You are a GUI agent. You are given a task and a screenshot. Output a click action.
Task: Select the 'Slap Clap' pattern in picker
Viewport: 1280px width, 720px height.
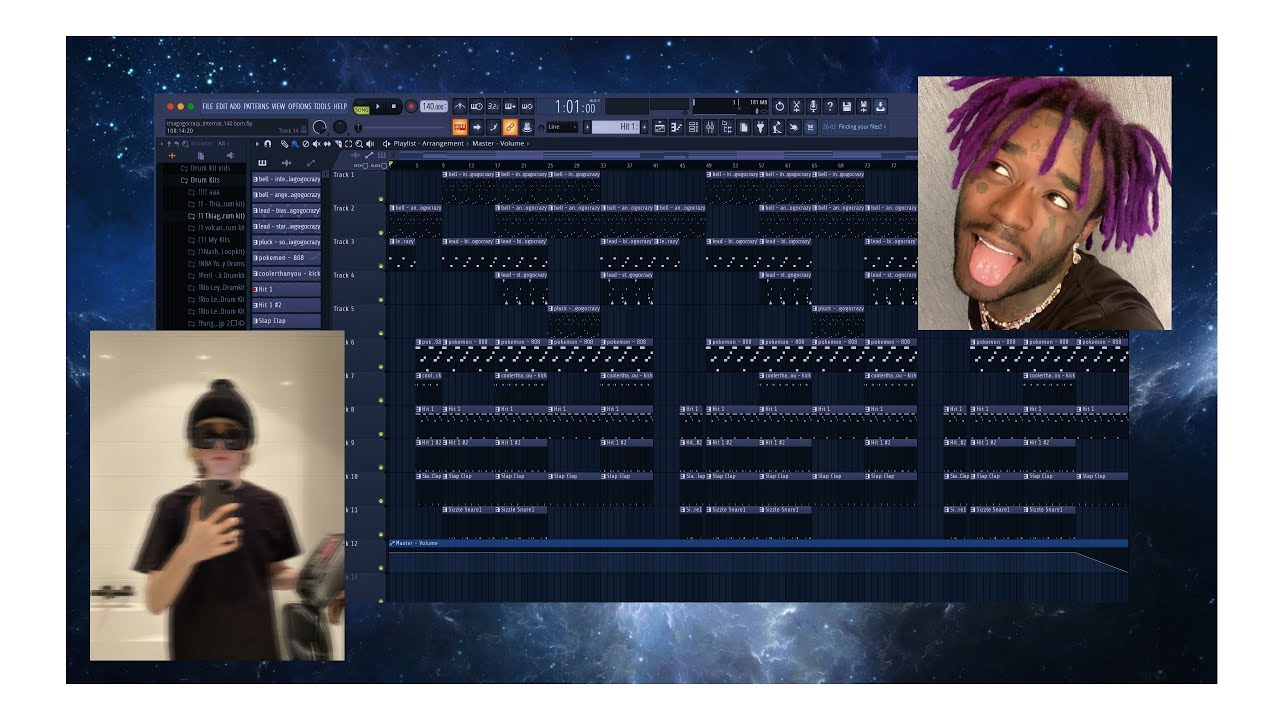coord(286,321)
